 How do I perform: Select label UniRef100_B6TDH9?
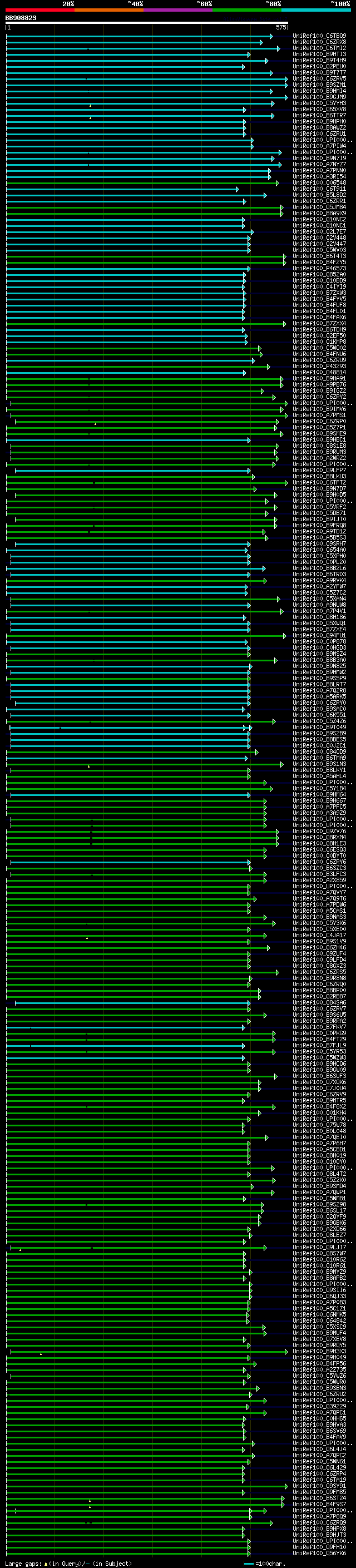click(319, 329)
